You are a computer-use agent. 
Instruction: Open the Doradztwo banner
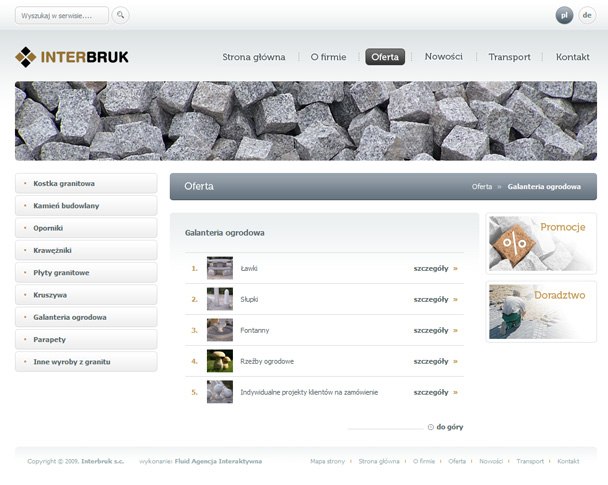541,311
